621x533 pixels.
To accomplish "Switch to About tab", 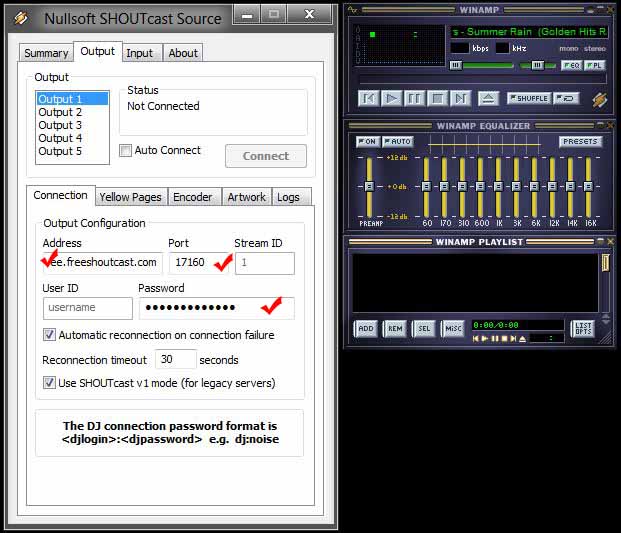I will (x=183, y=53).
